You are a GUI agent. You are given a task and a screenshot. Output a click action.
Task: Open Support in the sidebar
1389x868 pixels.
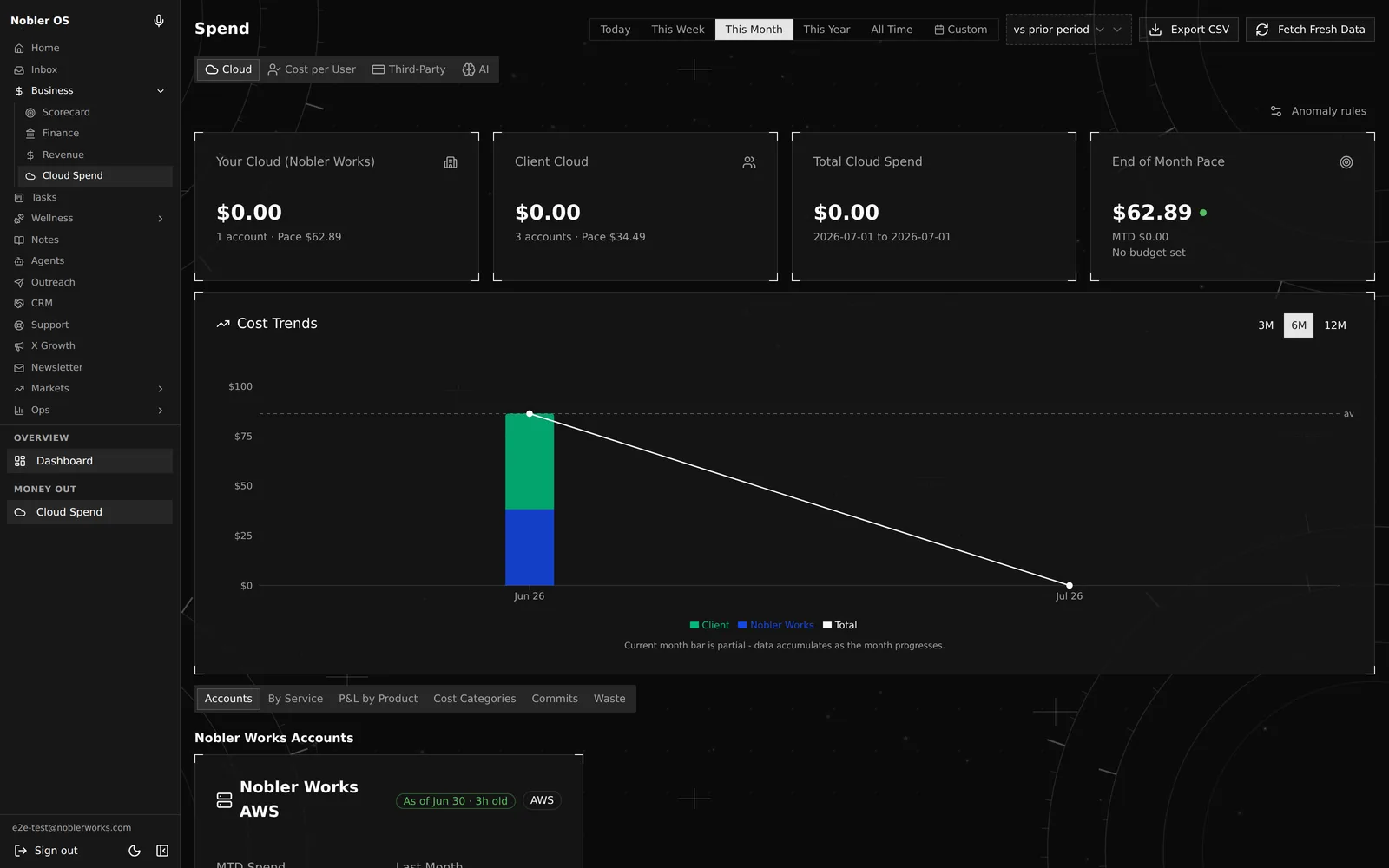click(x=89, y=325)
